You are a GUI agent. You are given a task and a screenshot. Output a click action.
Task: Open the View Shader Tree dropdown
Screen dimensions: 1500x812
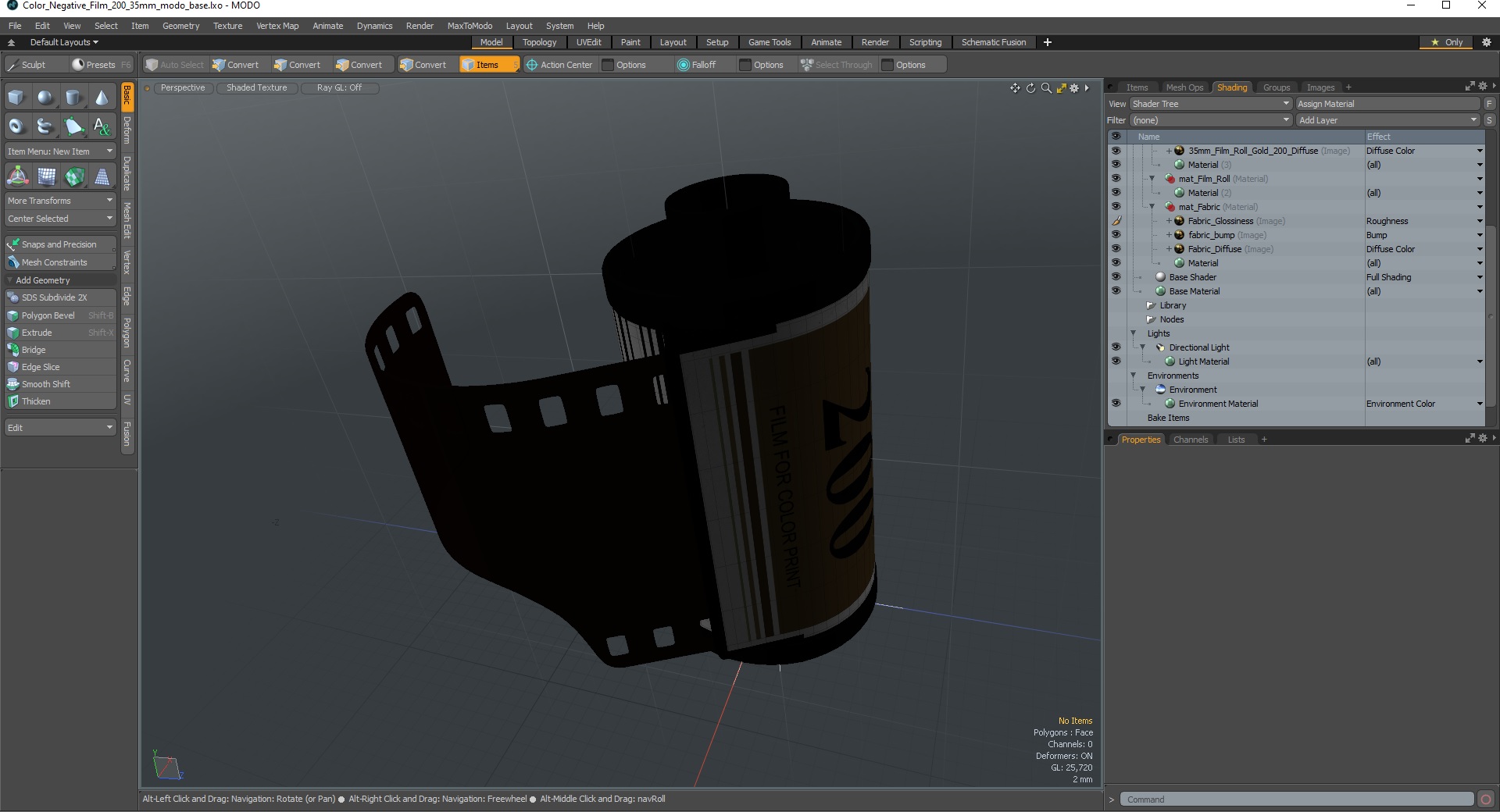1210,104
